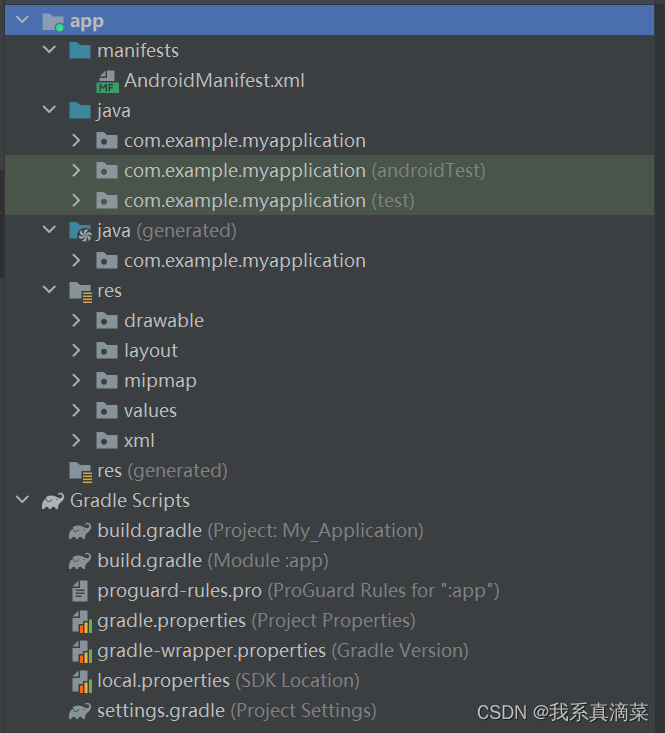665x733 pixels.
Task: Expand the com.example.myapplication (test) package
Action: (76, 201)
